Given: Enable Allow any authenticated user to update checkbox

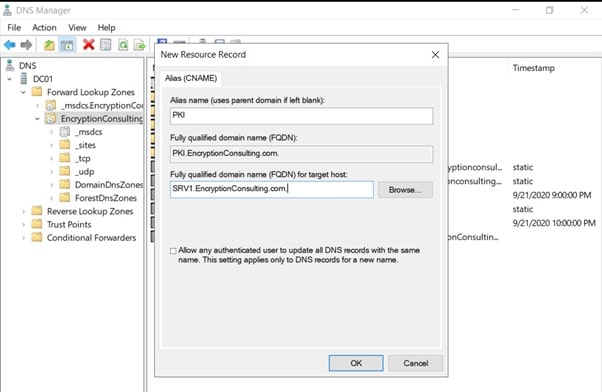Looking at the screenshot, I should 173,251.
